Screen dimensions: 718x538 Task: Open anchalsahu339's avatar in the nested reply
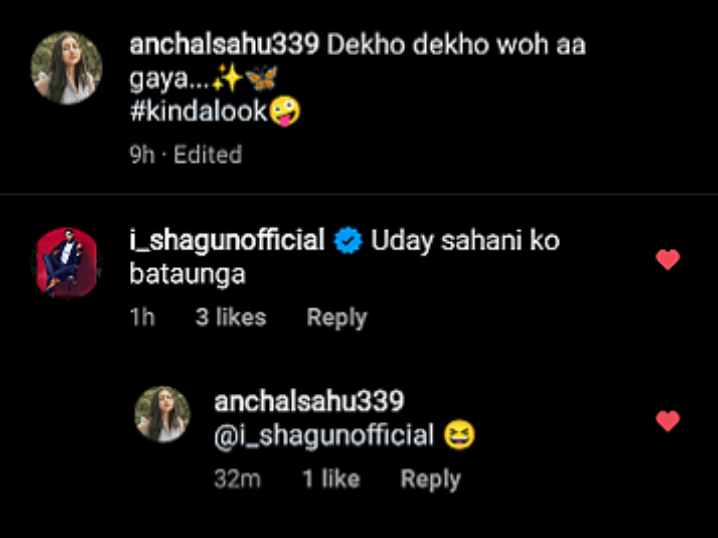(162, 414)
